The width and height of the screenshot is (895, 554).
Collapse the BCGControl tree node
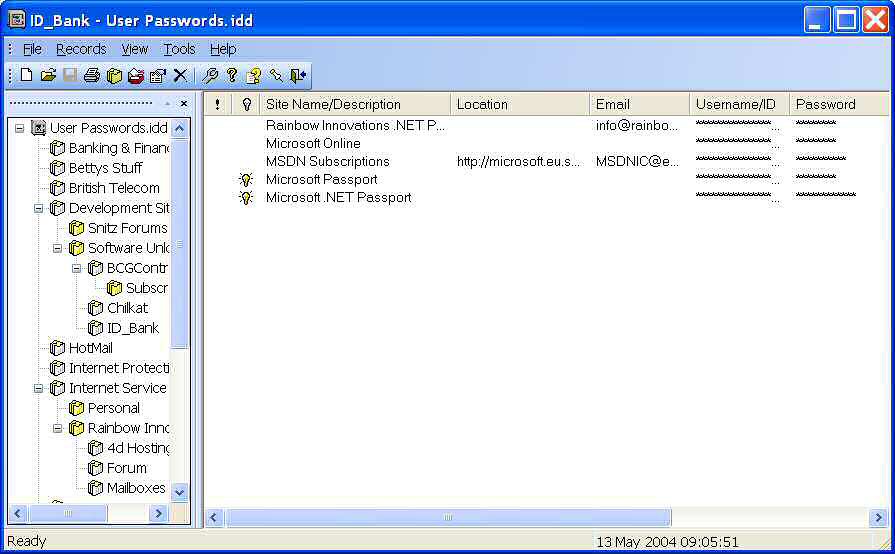point(76,268)
